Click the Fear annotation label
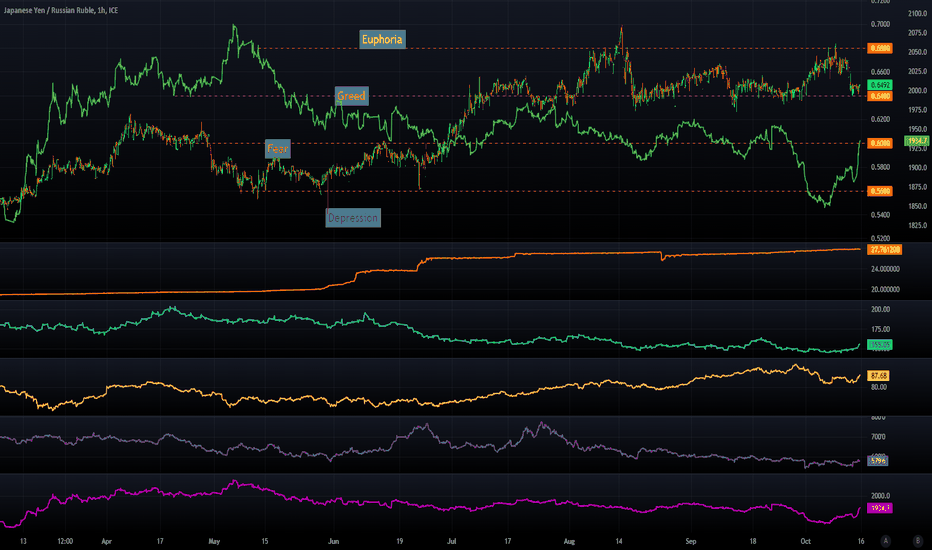932x550 pixels. point(278,149)
